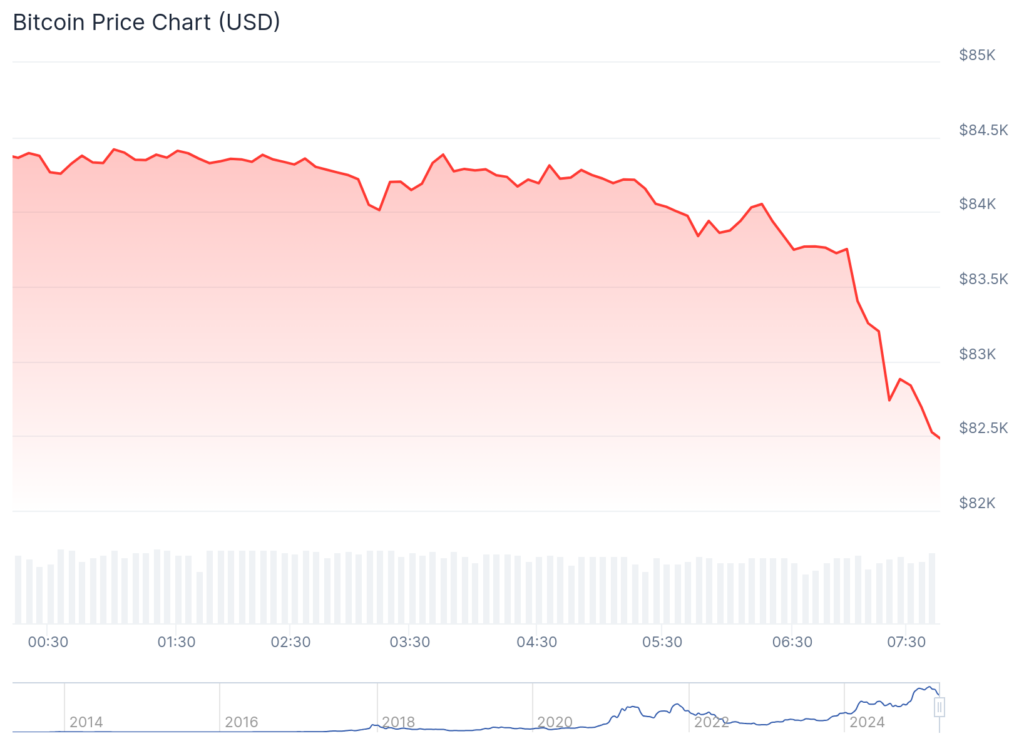This screenshot has width=1024, height=751.
Task: Click the 03:30 time axis label
Action: coord(410,642)
